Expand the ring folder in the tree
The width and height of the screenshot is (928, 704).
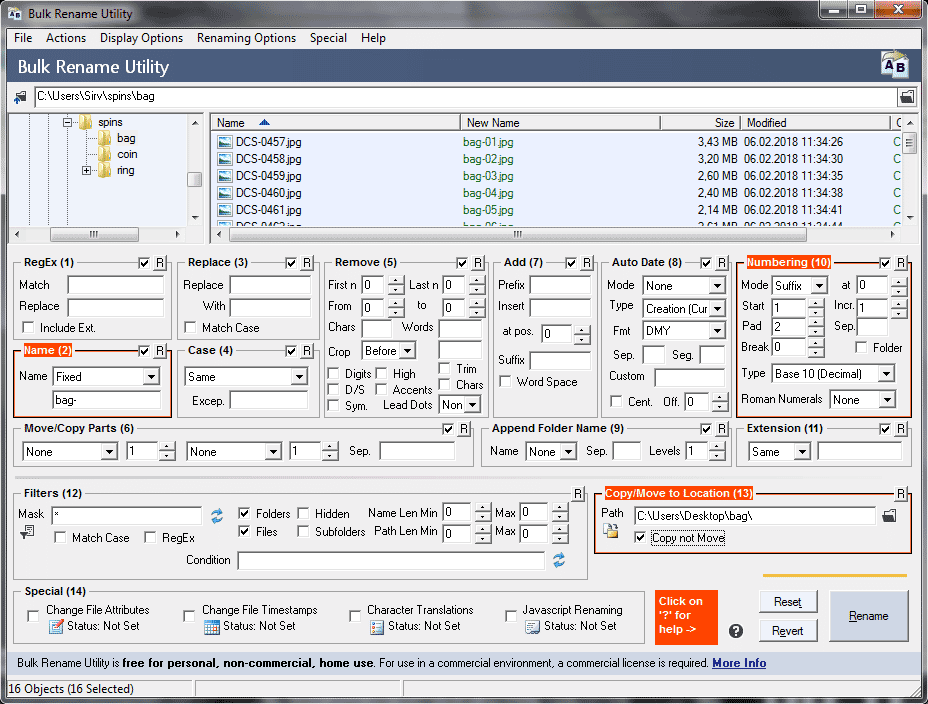[x=87, y=171]
